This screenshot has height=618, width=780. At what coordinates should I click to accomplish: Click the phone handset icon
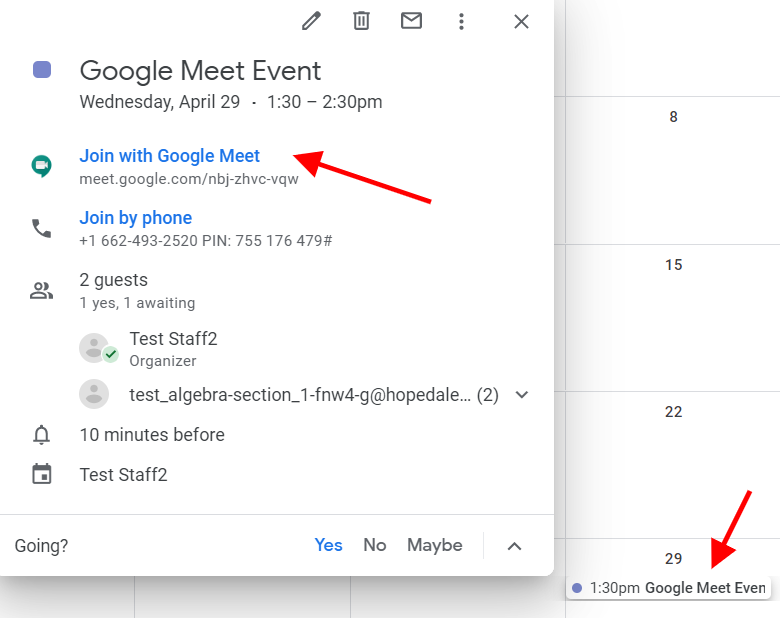[41, 228]
